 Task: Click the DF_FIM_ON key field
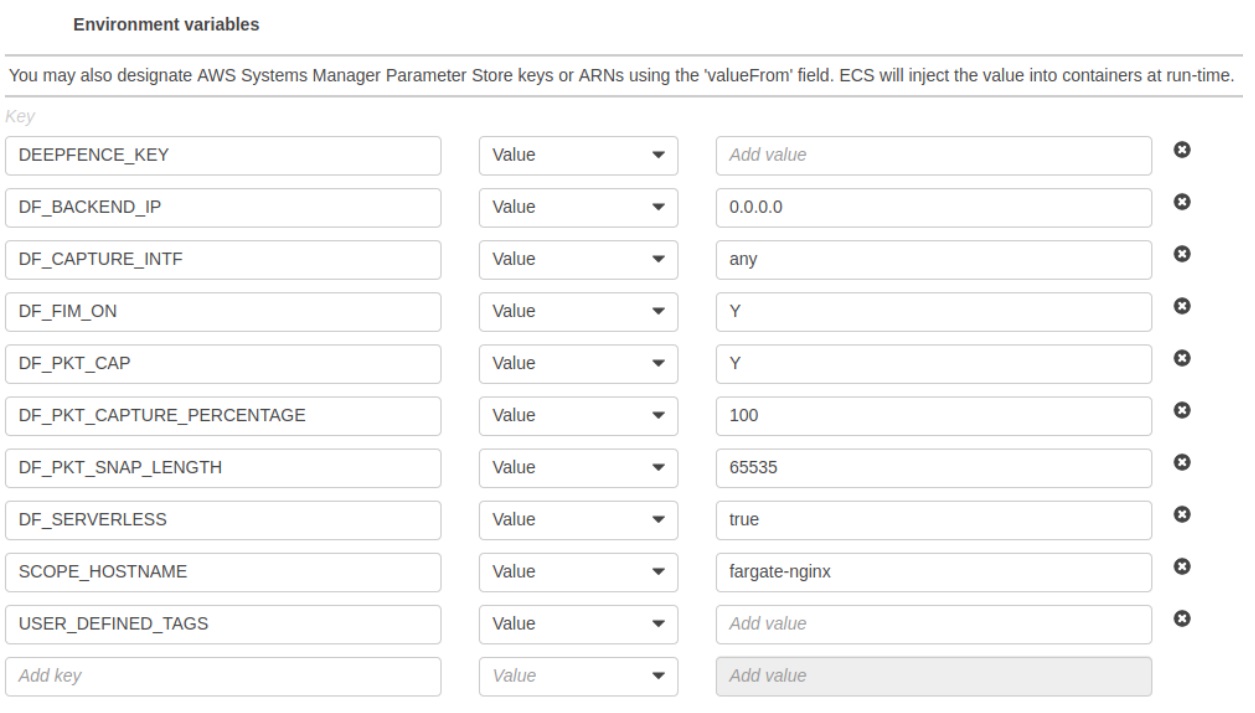pyautogui.click(x=223, y=312)
